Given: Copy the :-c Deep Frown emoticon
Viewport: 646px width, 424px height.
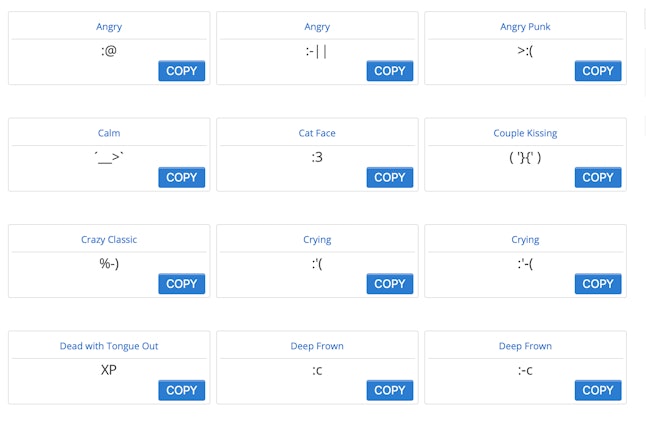Looking at the screenshot, I should pos(597,390).
